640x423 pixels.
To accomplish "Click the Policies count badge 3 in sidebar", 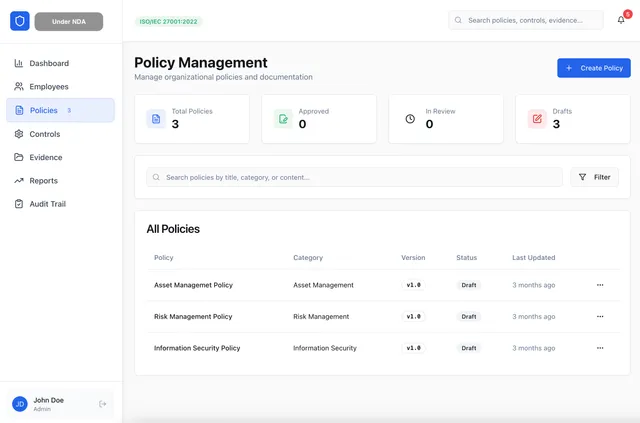I will (x=69, y=110).
